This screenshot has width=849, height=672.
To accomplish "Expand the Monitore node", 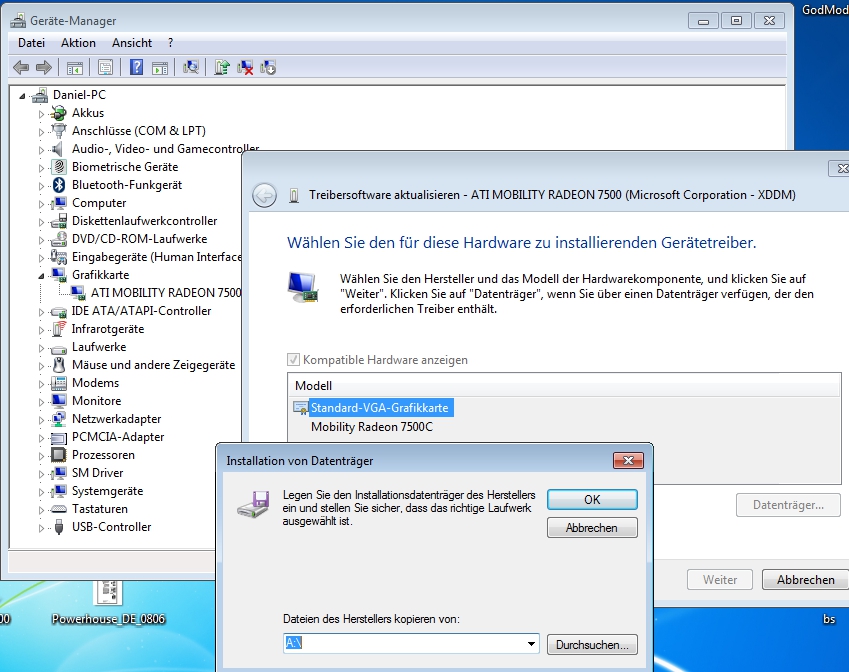I will coord(41,402).
